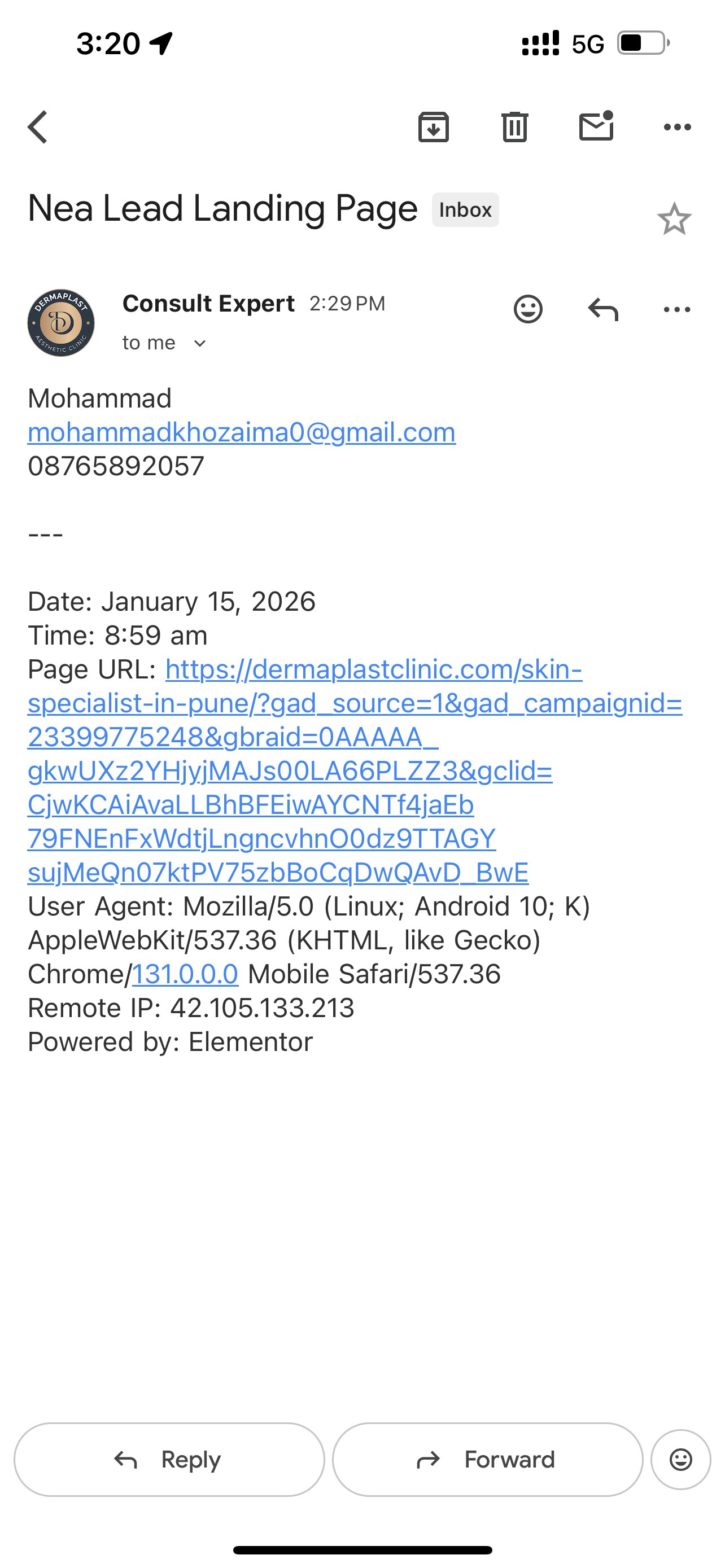The width and height of the screenshot is (725, 1568).
Task: Tap the 131.0.0.0 link
Action: pos(185,974)
